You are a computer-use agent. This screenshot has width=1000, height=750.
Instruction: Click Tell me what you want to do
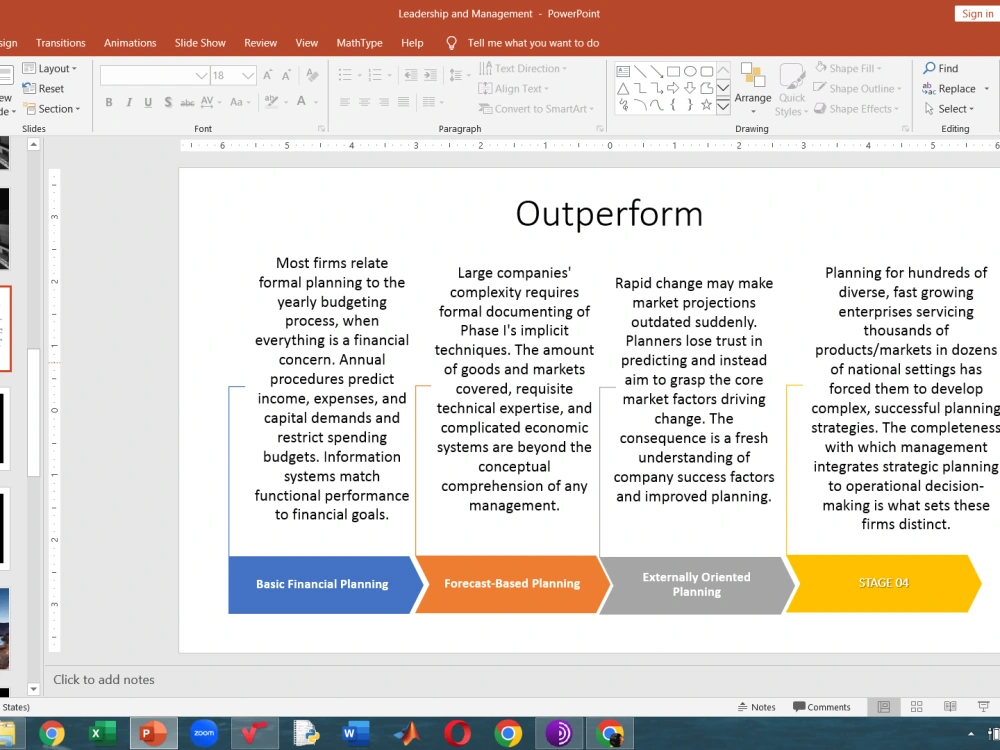(533, 43)
